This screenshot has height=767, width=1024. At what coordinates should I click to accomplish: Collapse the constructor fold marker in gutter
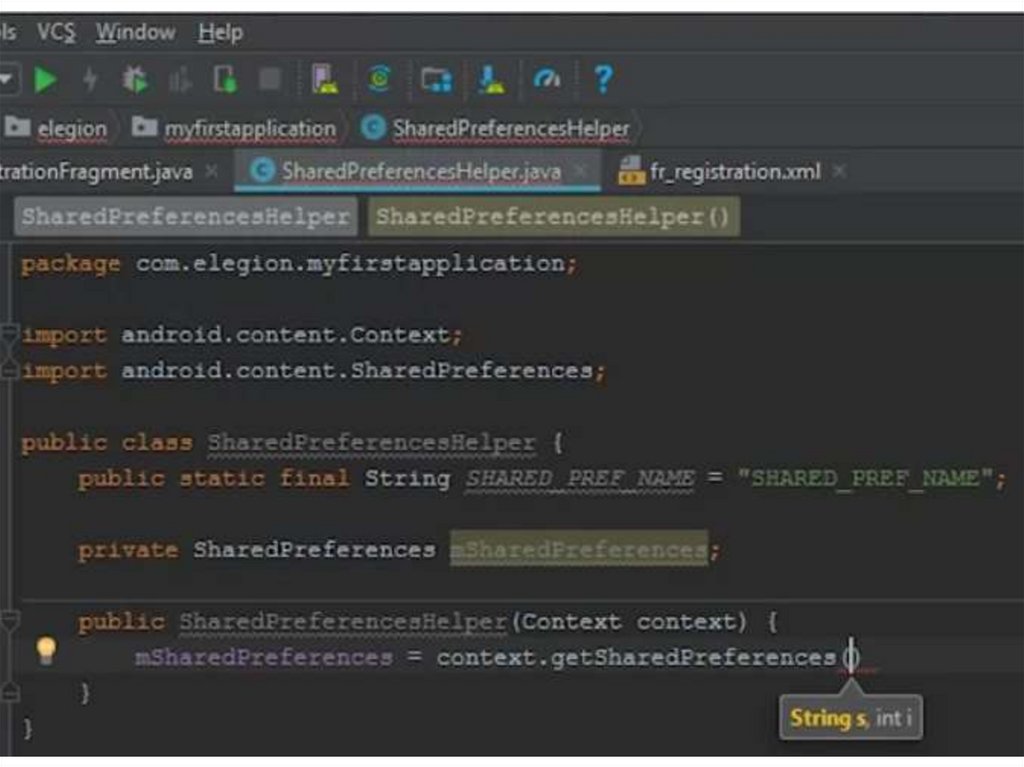[9, 621]
